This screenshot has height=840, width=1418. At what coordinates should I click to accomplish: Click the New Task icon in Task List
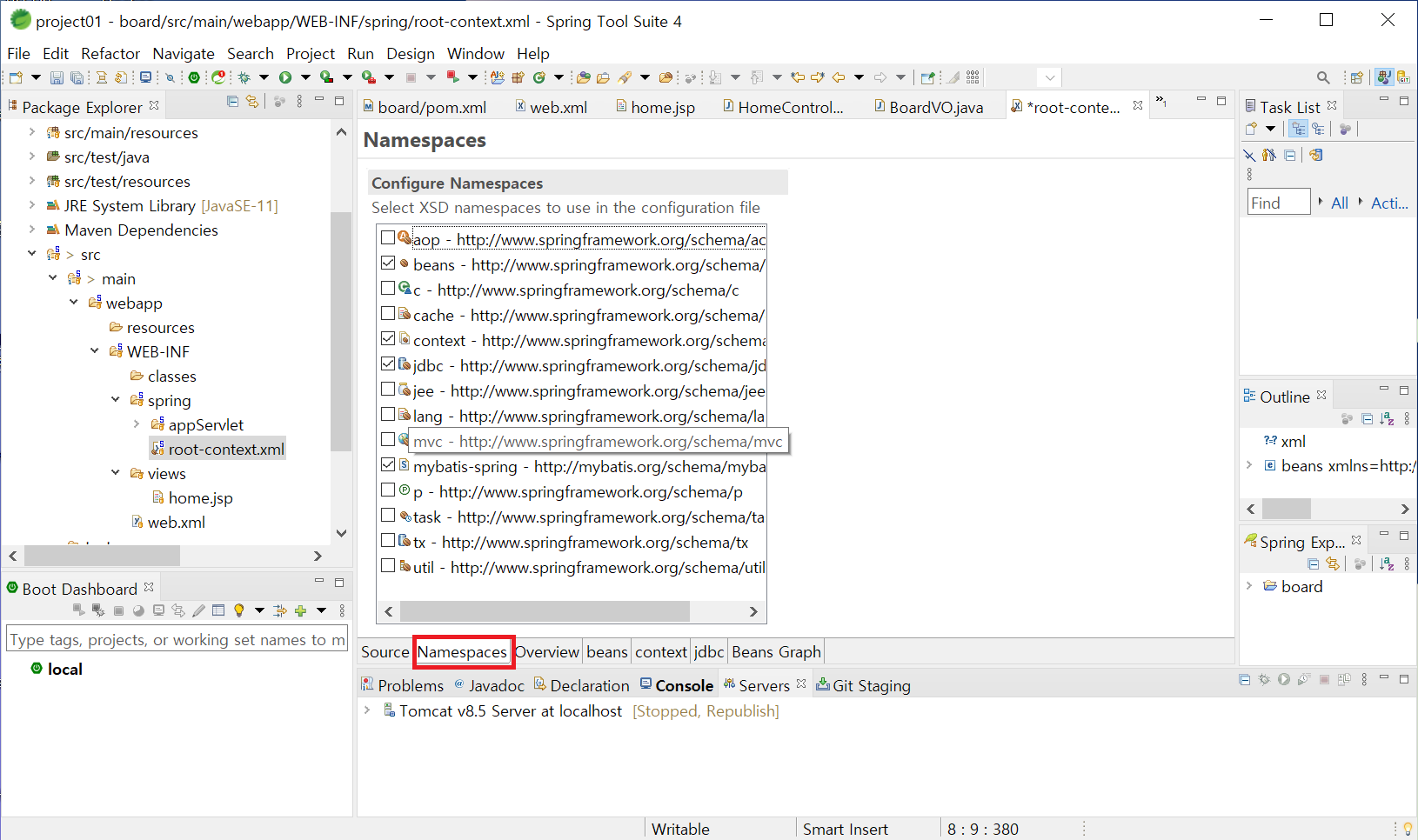click(1251, 129)
